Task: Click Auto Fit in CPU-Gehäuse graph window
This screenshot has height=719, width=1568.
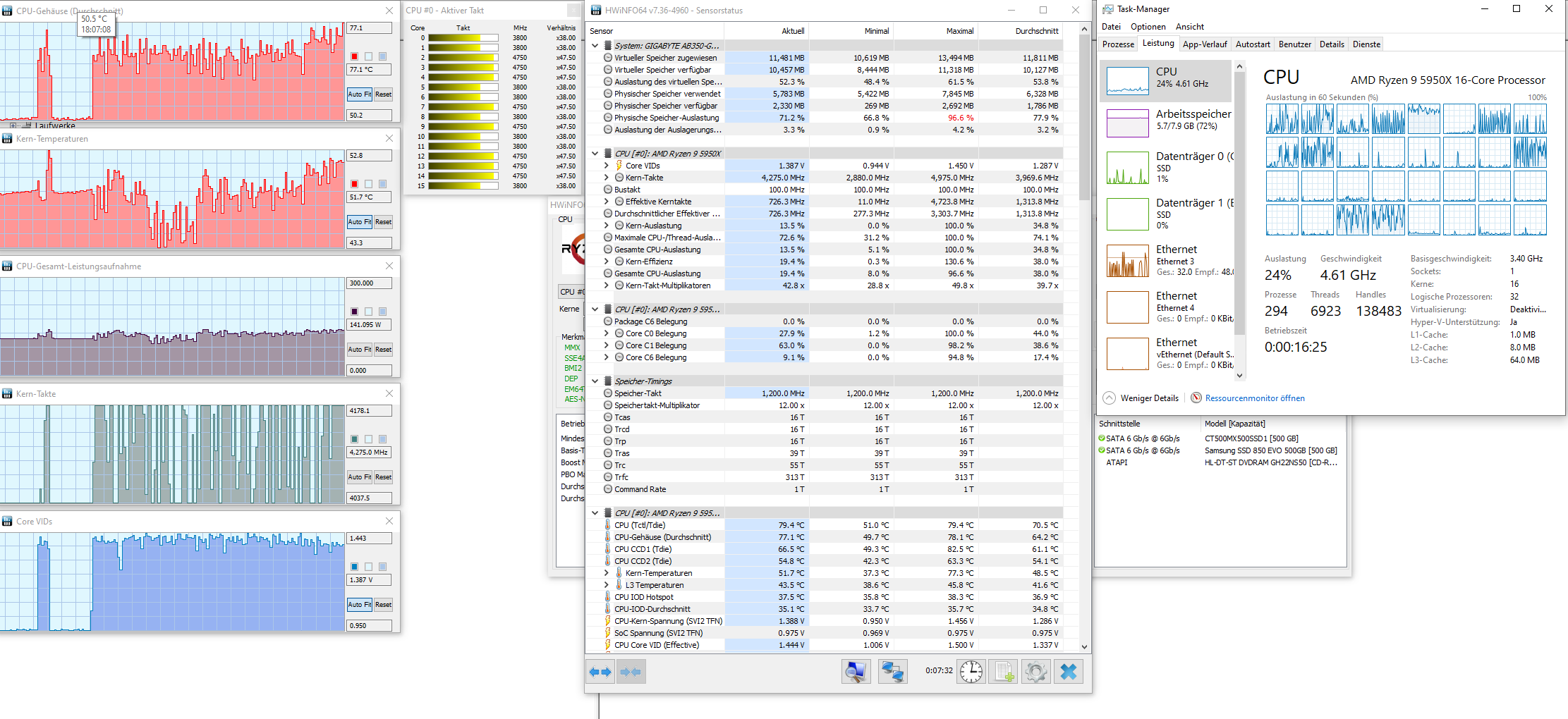Action: 359,94
